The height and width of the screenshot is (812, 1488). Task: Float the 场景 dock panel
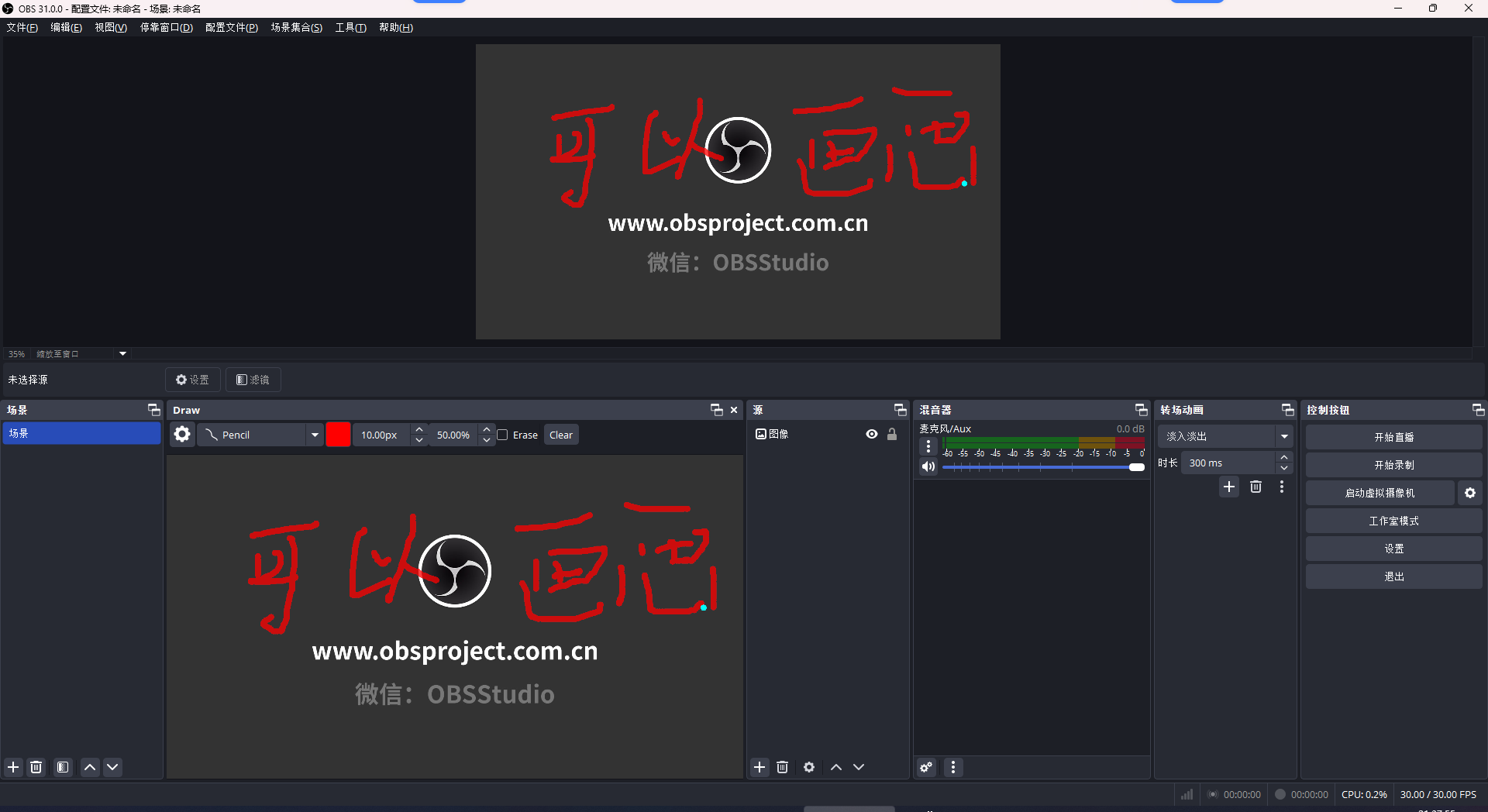154,410
